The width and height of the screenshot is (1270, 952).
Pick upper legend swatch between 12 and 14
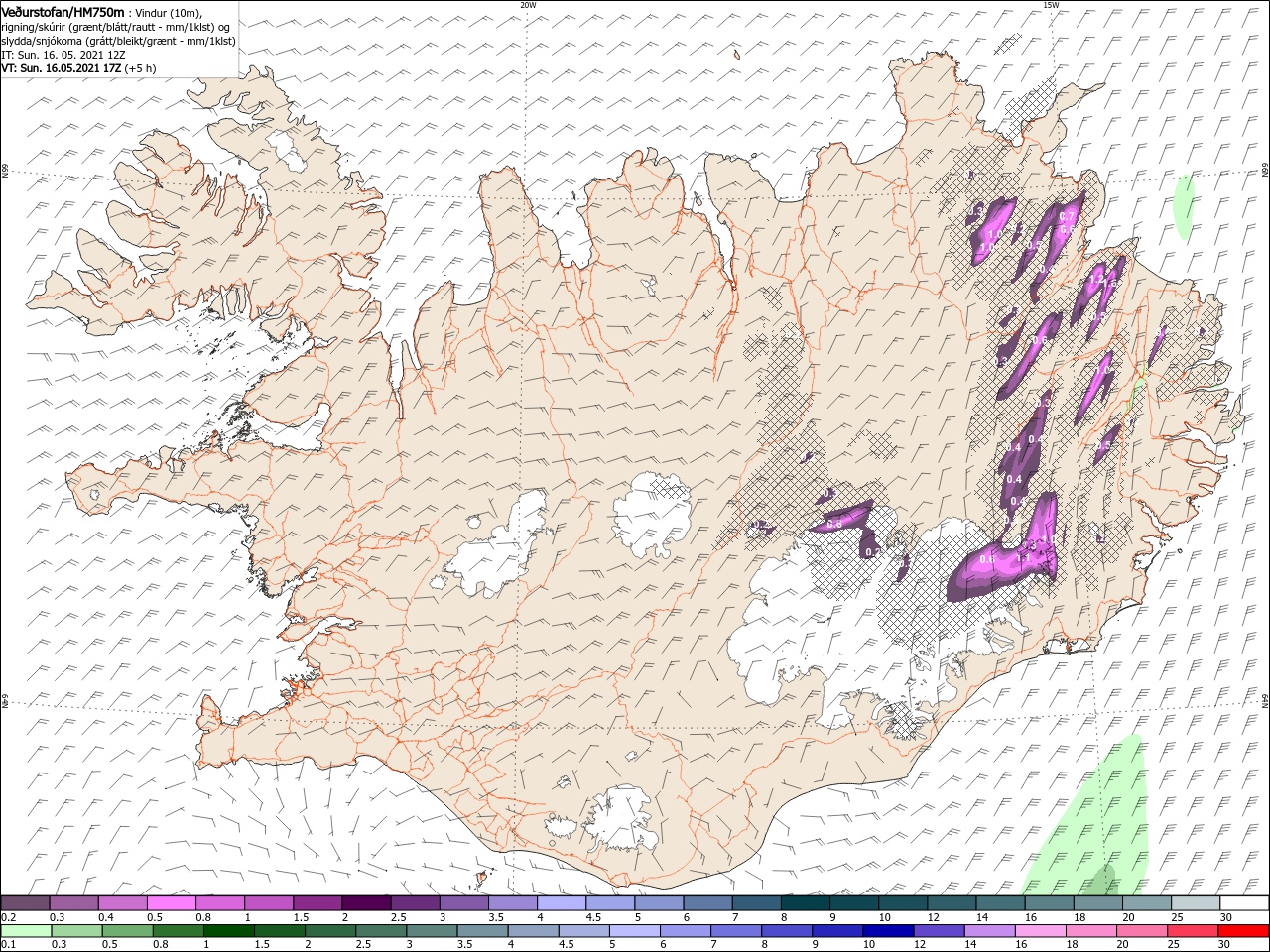(x=952, y=903)
